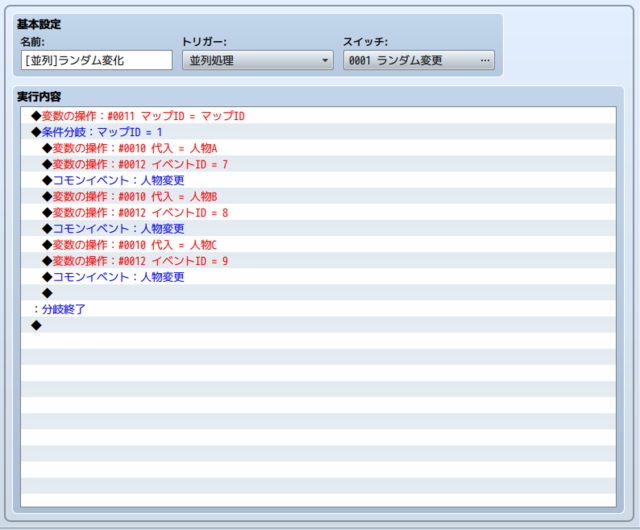Select the 条件分岐:マップID = 1 line
The image size is (640, 530).
pos(318,132)
